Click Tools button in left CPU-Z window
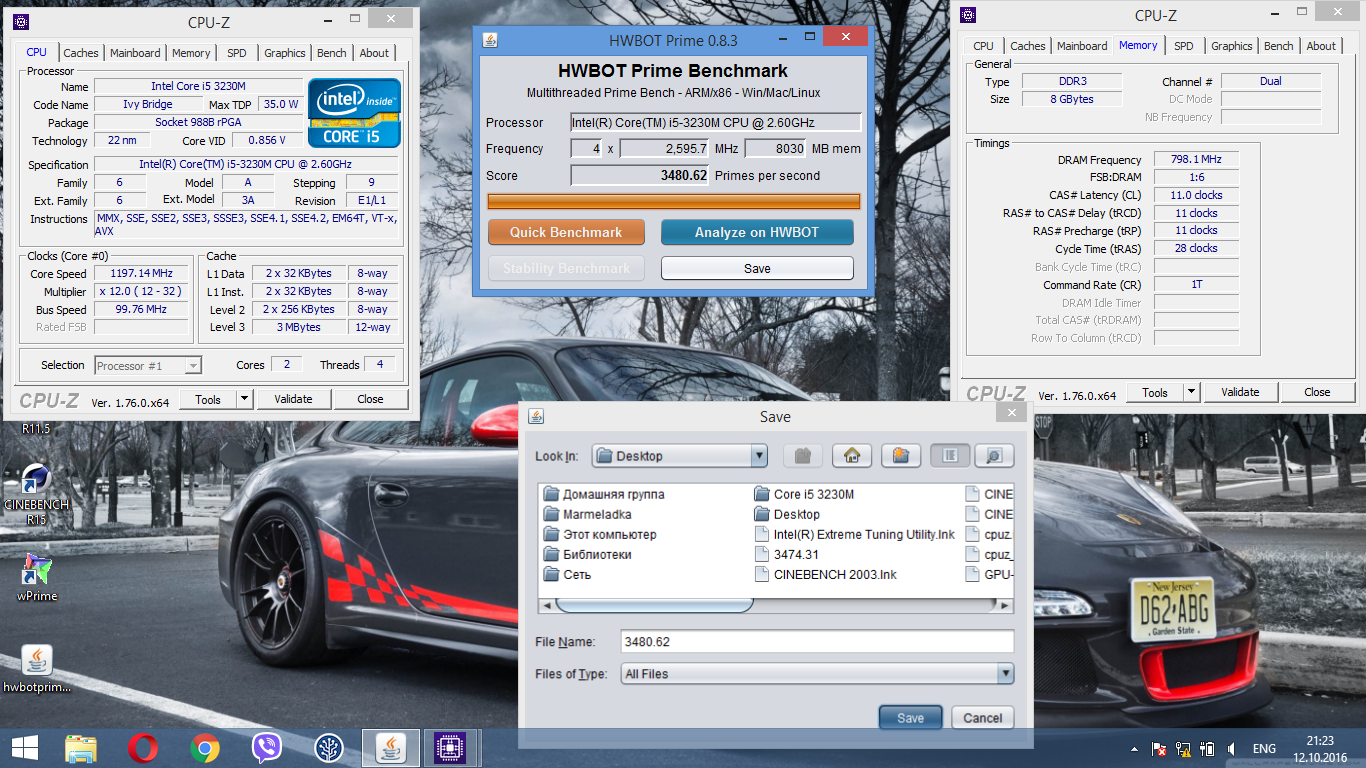The width and height of the screenshot is (1366, 768). pos(208,399)
